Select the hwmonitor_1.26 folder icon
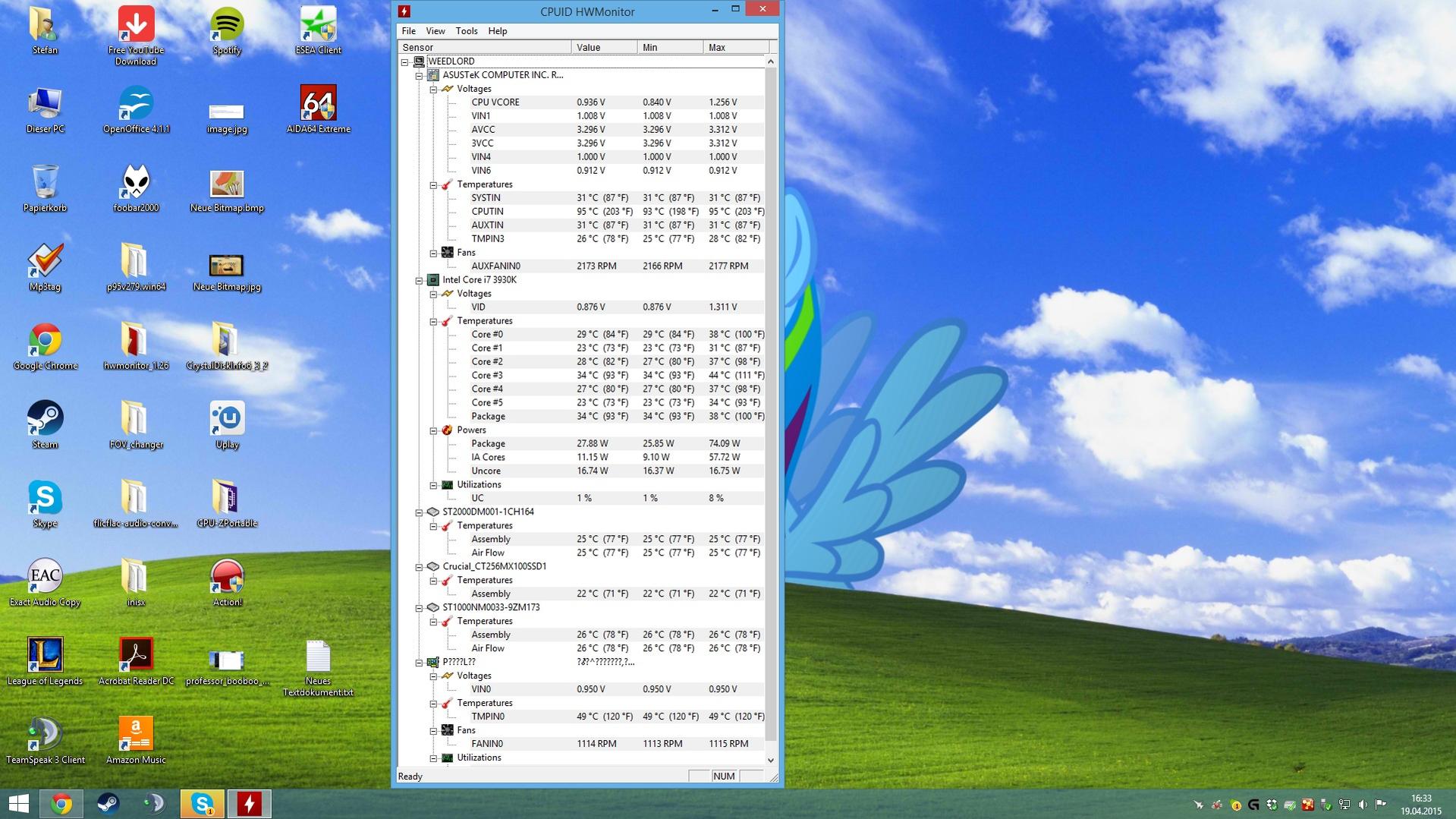The image size is (1456, 819). (136, 347)
